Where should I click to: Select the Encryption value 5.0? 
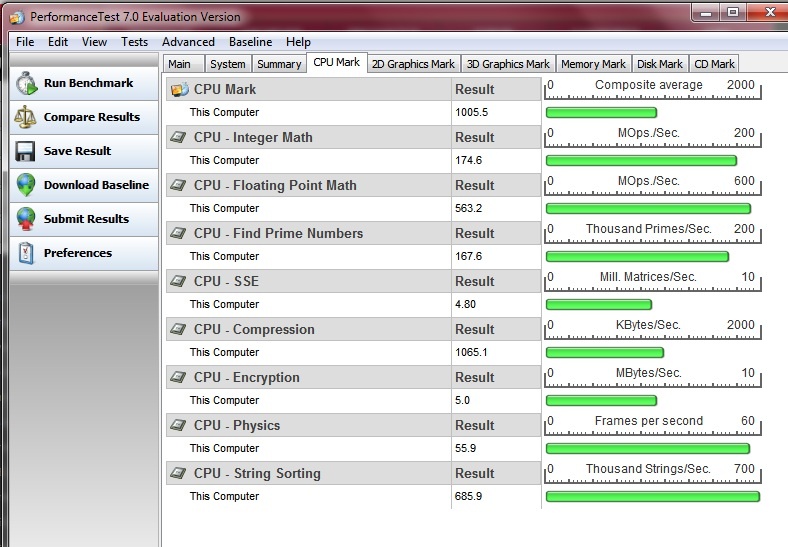point(462,400)
